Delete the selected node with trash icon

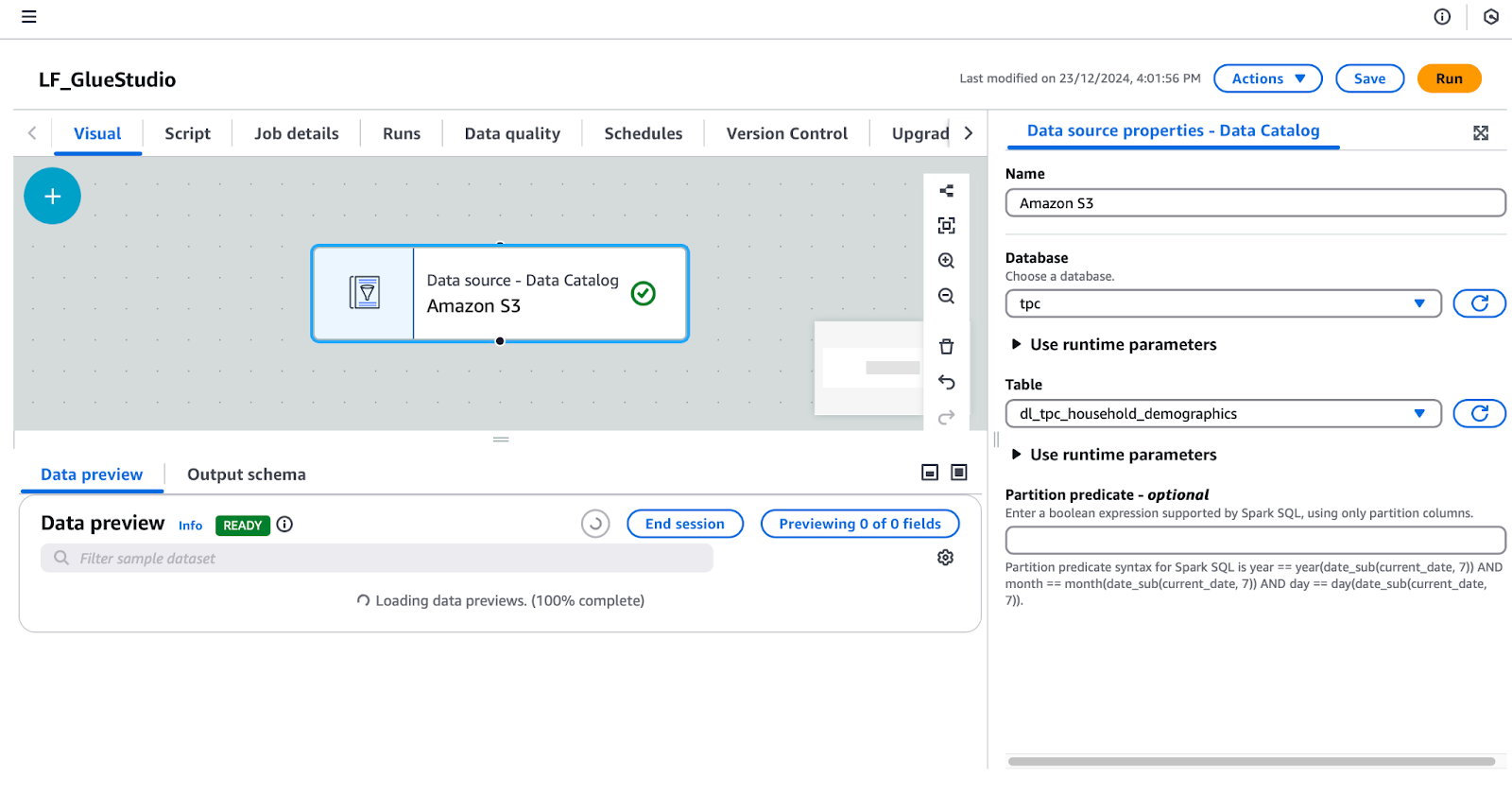(x=946, y=347)
